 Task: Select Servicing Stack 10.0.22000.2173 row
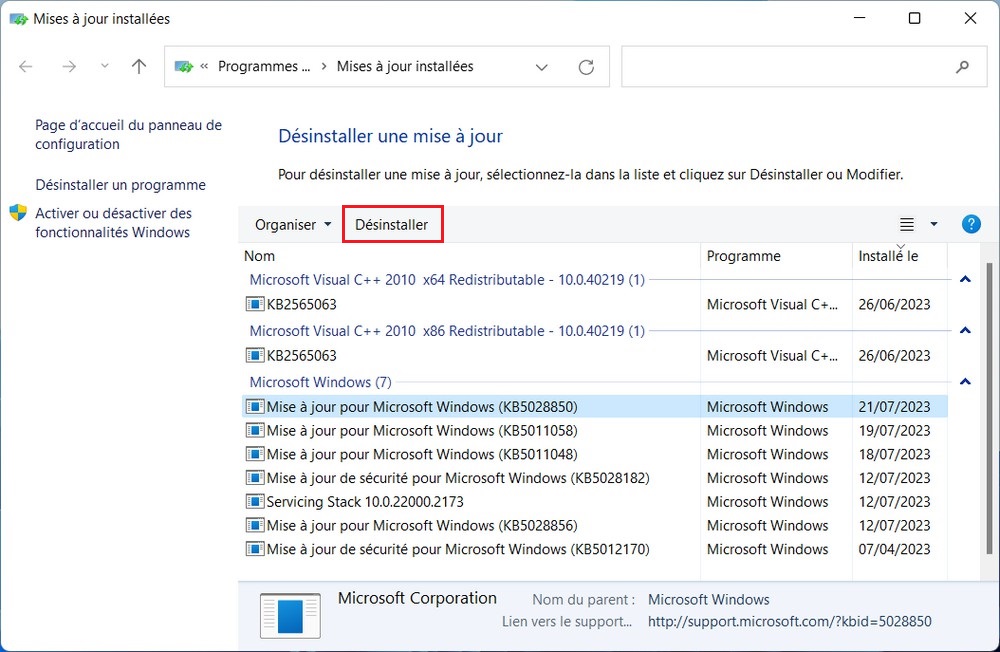tap(595, 501)
